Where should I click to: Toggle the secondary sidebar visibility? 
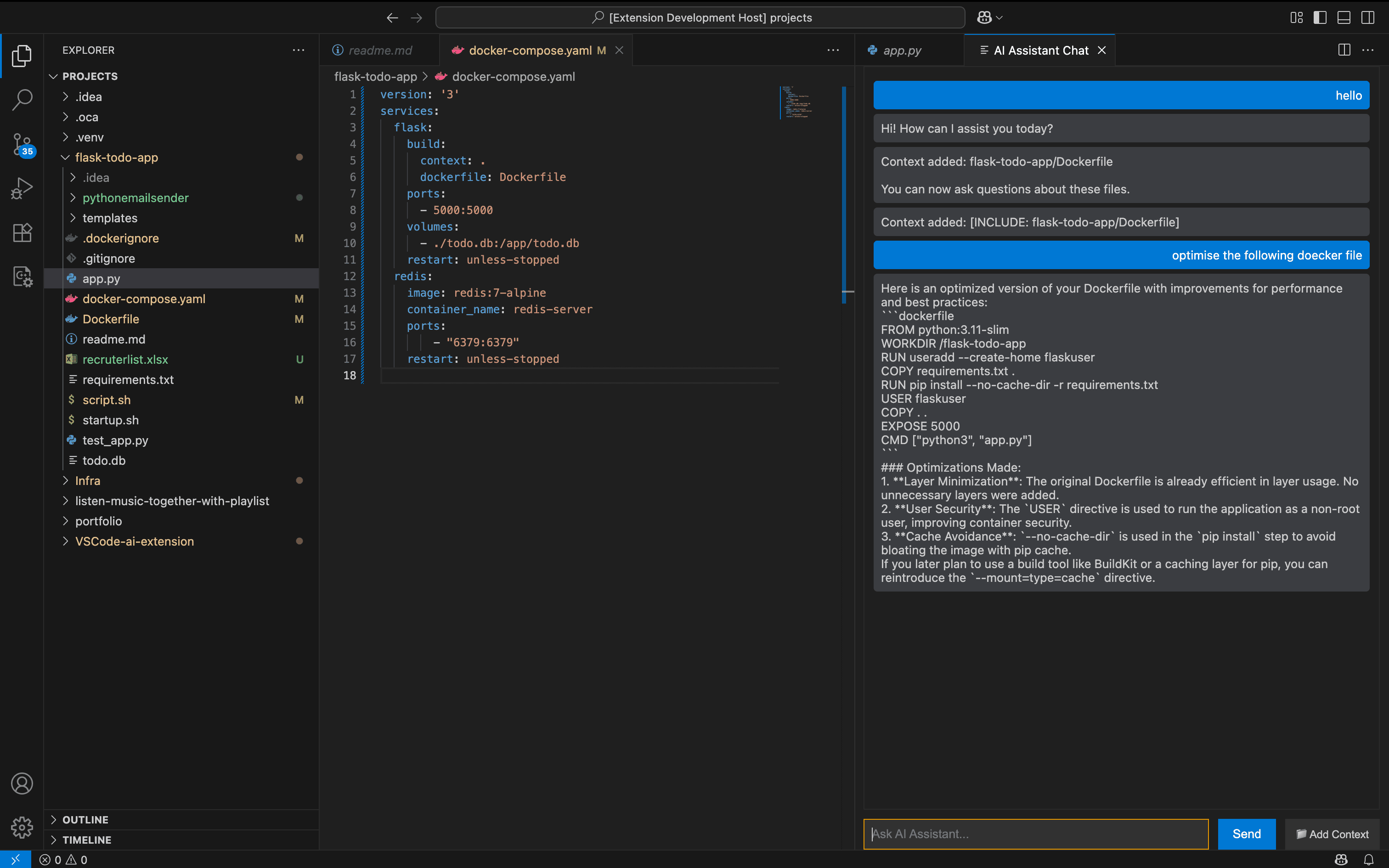click(x=1368, y=17)
